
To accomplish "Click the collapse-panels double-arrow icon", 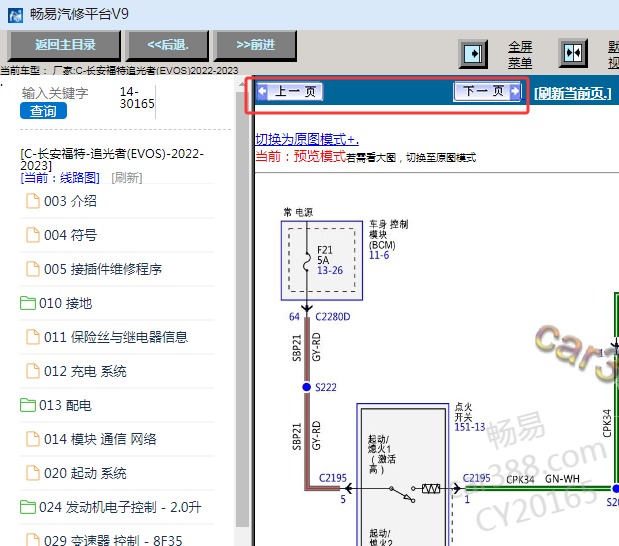I will (573, 53).
